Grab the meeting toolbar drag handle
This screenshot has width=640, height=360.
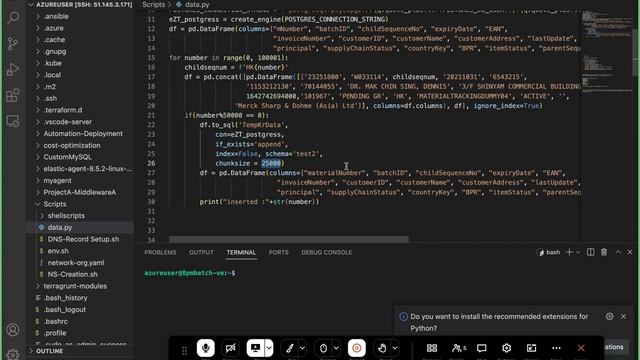[x=184, y=350]
